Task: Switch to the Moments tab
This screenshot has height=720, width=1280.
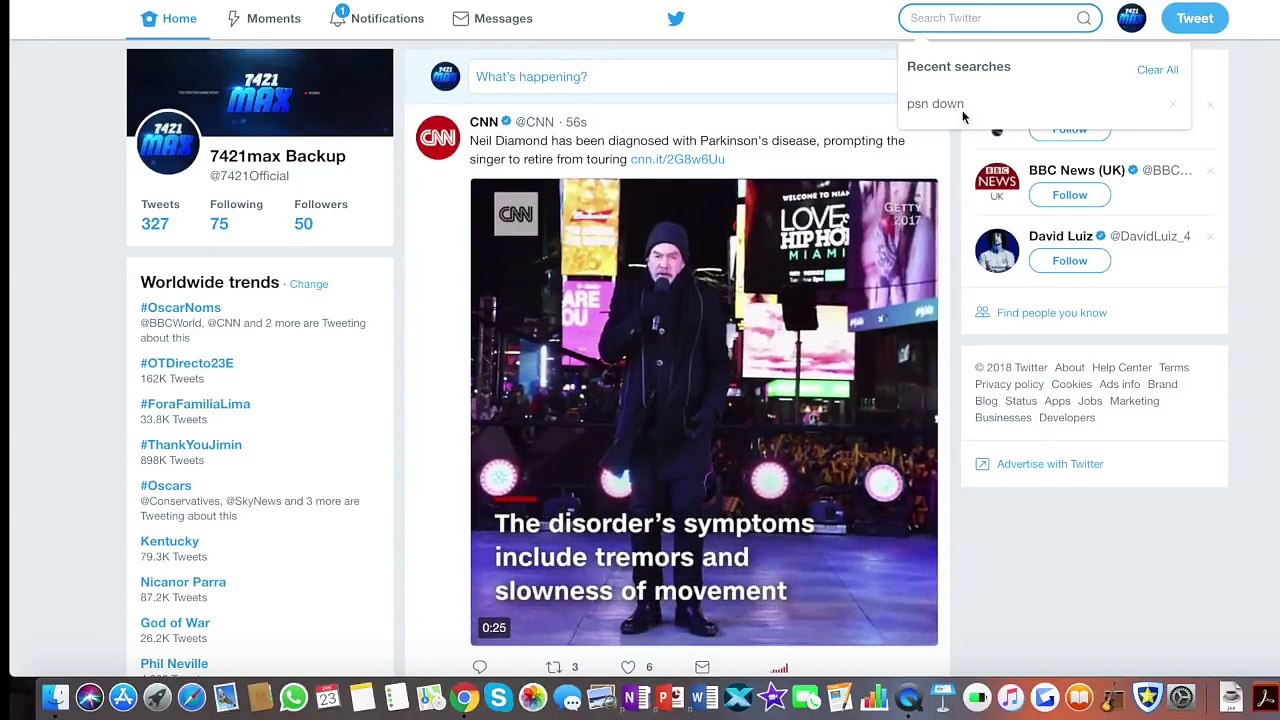Action: tap(263, 18)
